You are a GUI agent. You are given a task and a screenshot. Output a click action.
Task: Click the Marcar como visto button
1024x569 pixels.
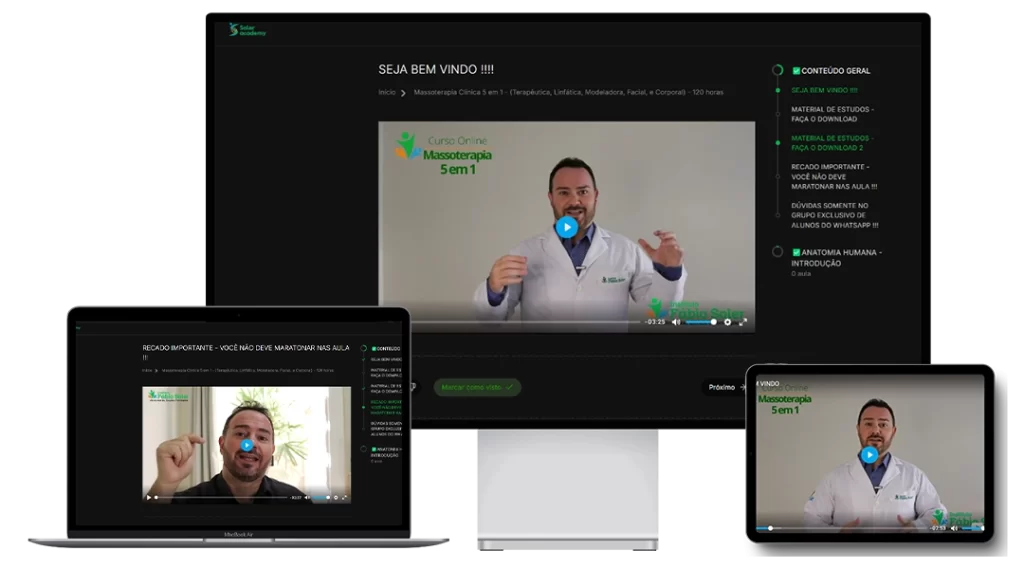click(477, 387)
